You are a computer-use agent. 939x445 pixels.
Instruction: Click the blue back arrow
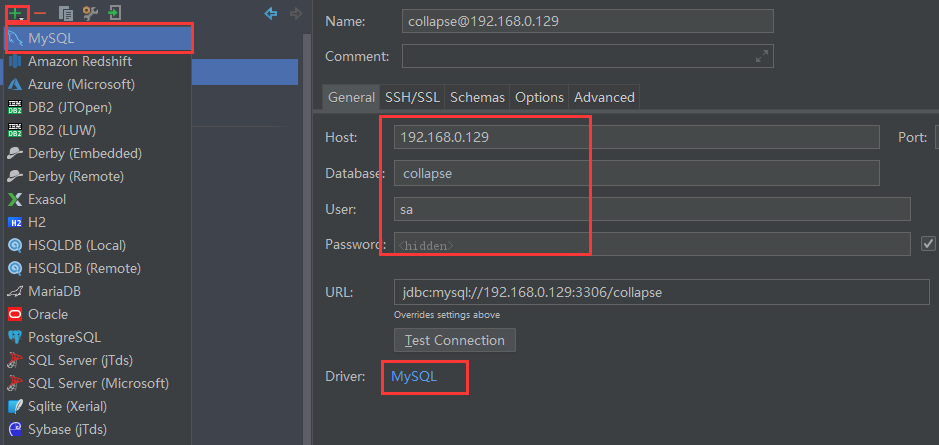271,13
